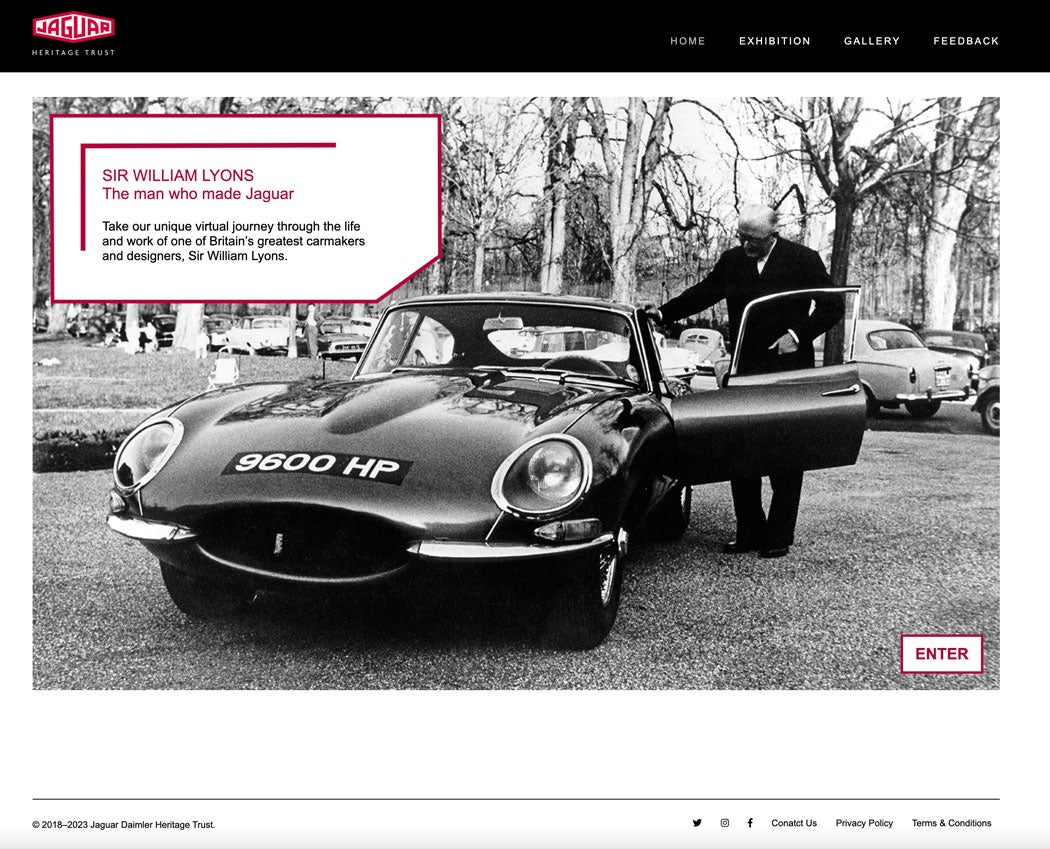1050x849 pixels.
Task: Click the 'Take our unique virtual journey' paragraph
Action: pos(234,241)
